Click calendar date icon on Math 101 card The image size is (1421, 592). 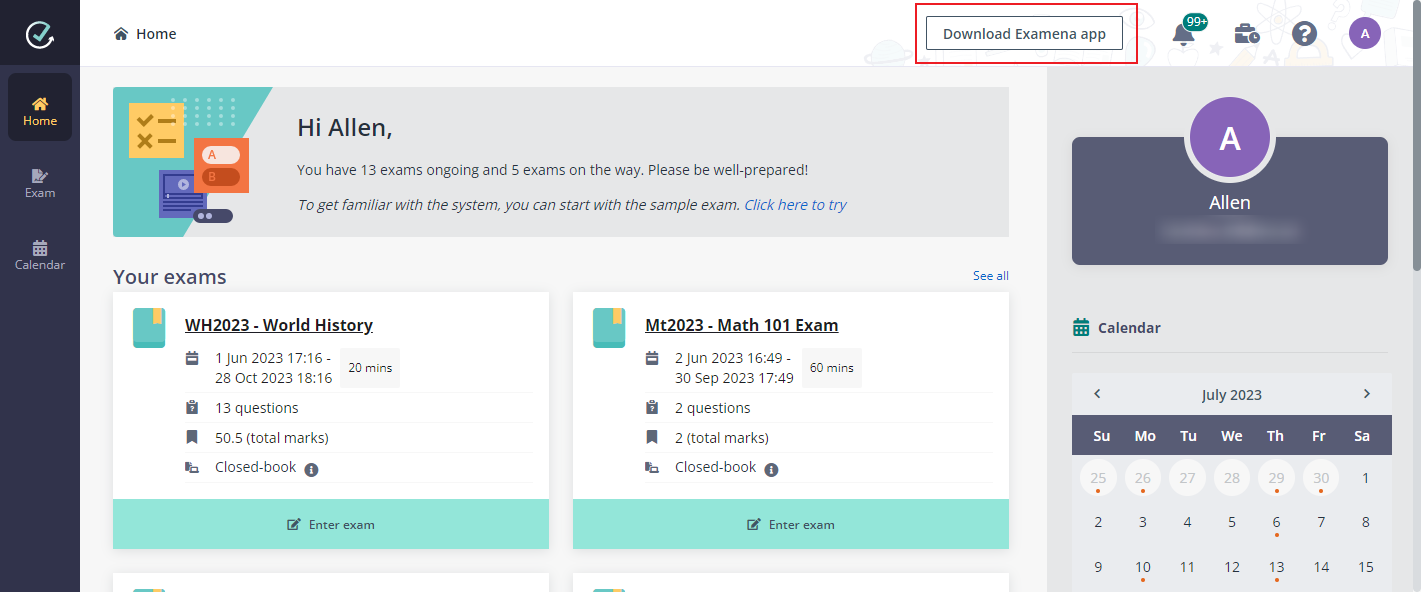point(652,358)
